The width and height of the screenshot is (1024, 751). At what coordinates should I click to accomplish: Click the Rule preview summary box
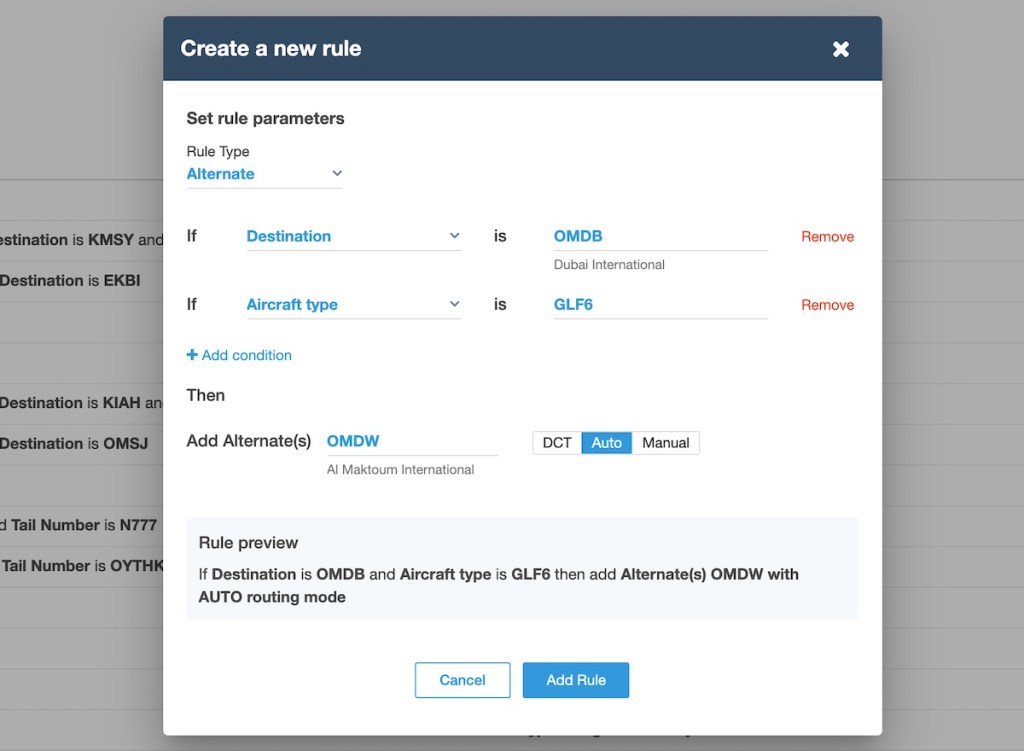click(521, 569)
